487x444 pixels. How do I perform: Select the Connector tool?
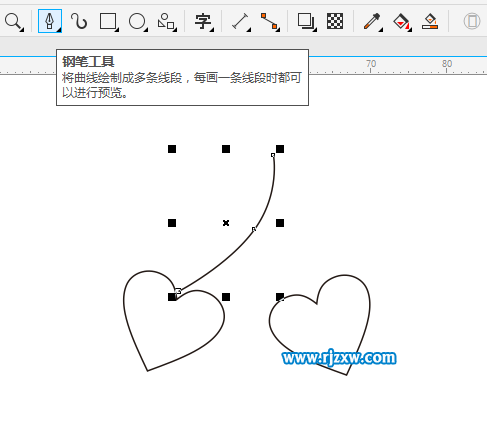coord(269,22)
